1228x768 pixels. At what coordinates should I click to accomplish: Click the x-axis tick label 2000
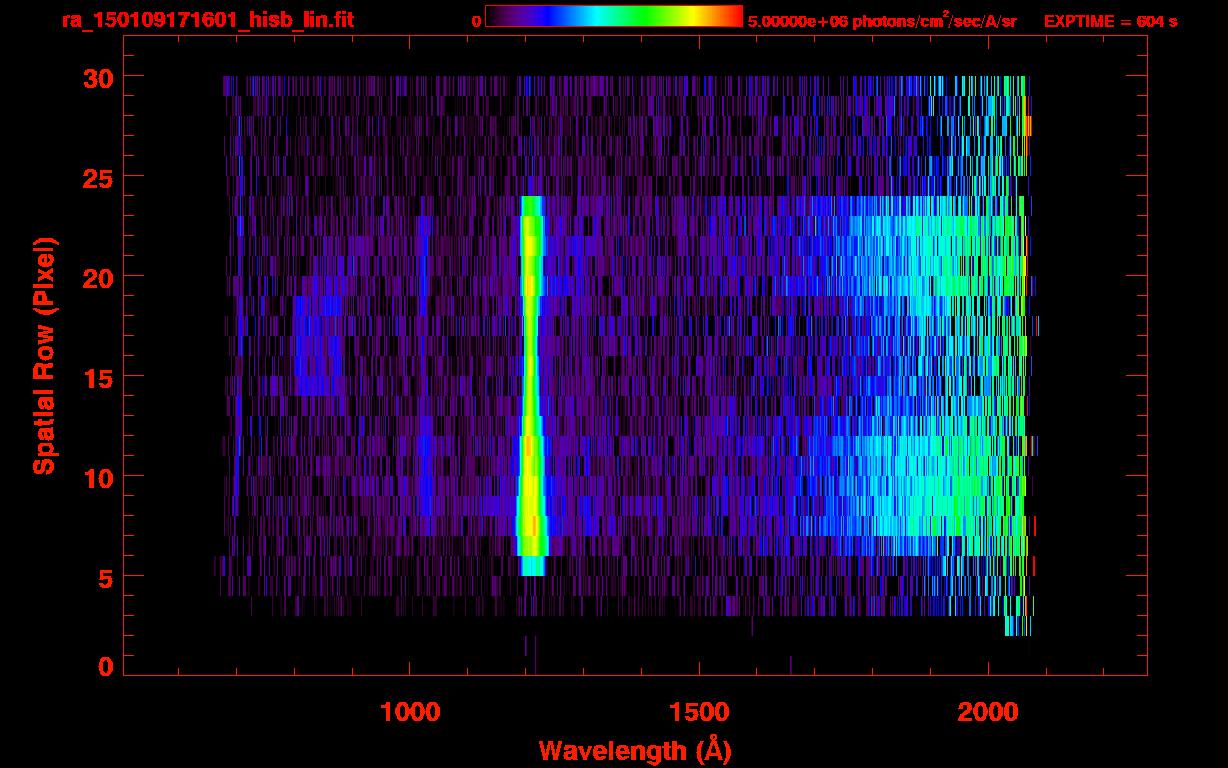tap(988, 712)
